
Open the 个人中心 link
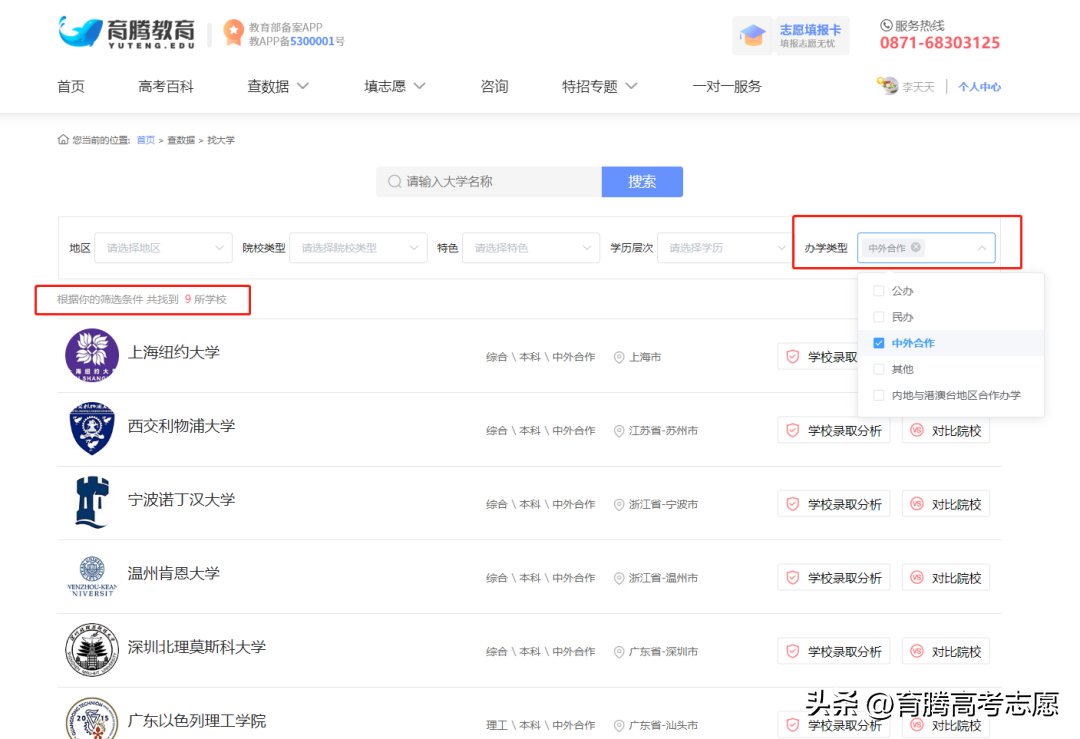978,87
